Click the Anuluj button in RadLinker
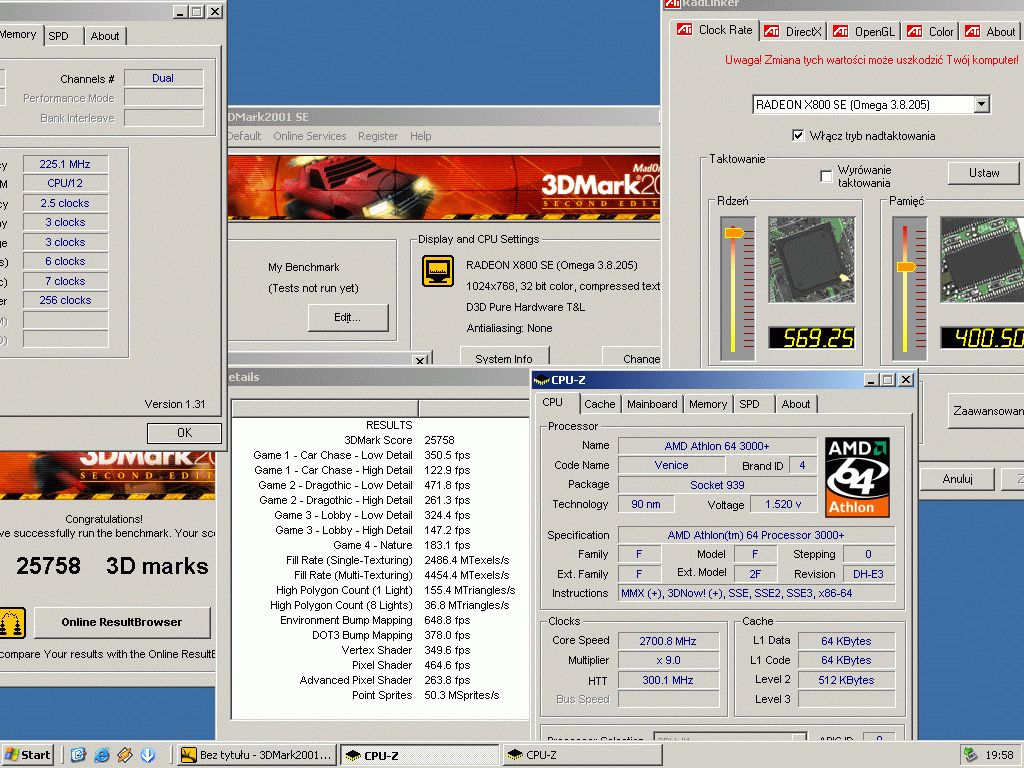This screenshot has height=768, width=1024. click(957, 479)
